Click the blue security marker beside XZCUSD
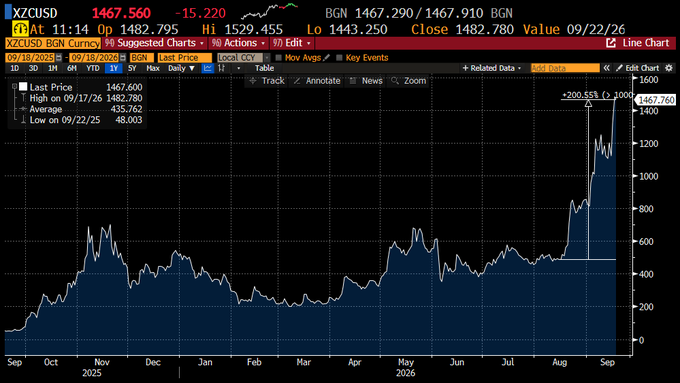This screenshot has width=680, height=383. pos(8,12)
